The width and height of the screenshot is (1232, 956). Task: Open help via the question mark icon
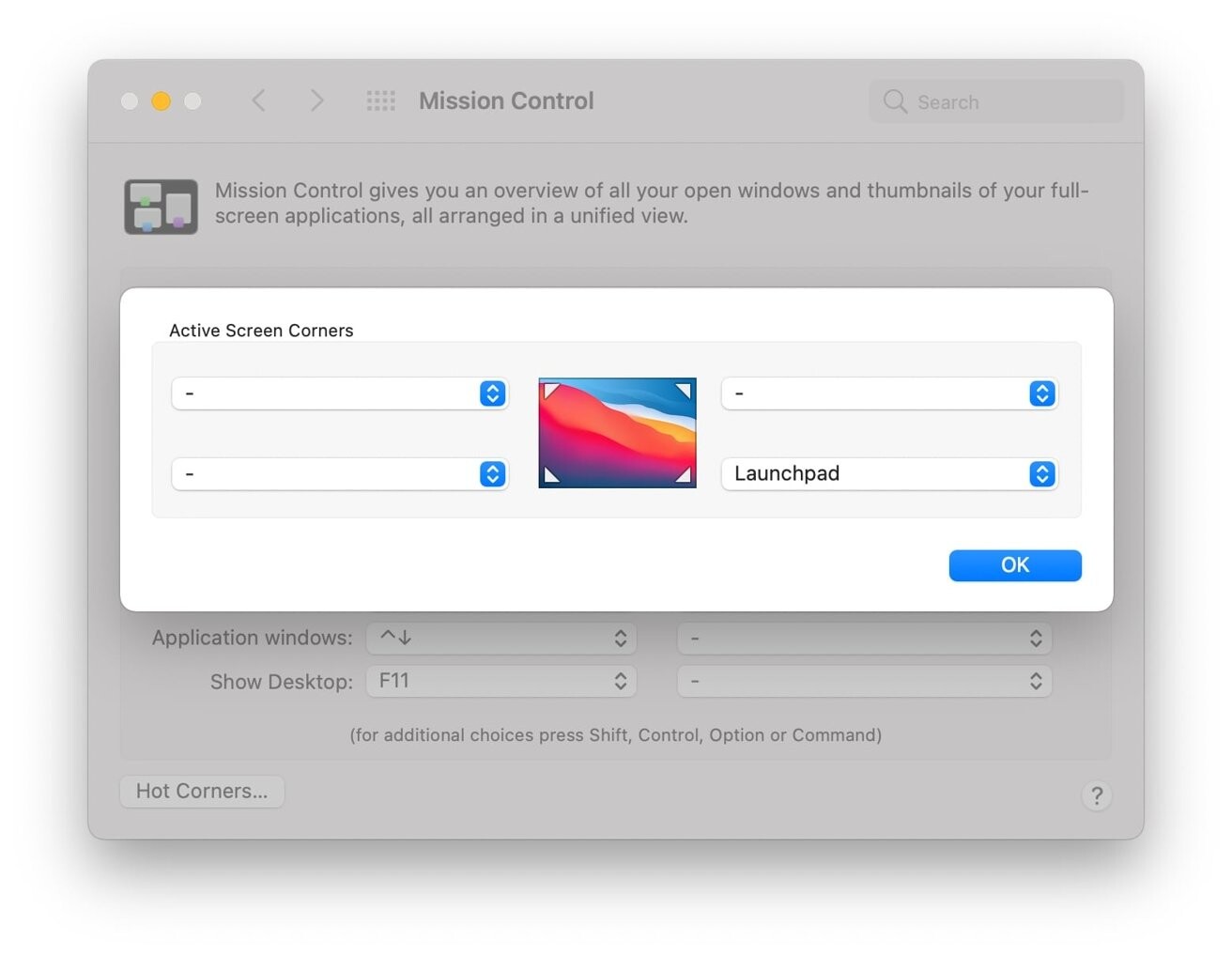tap(1098, 795)
